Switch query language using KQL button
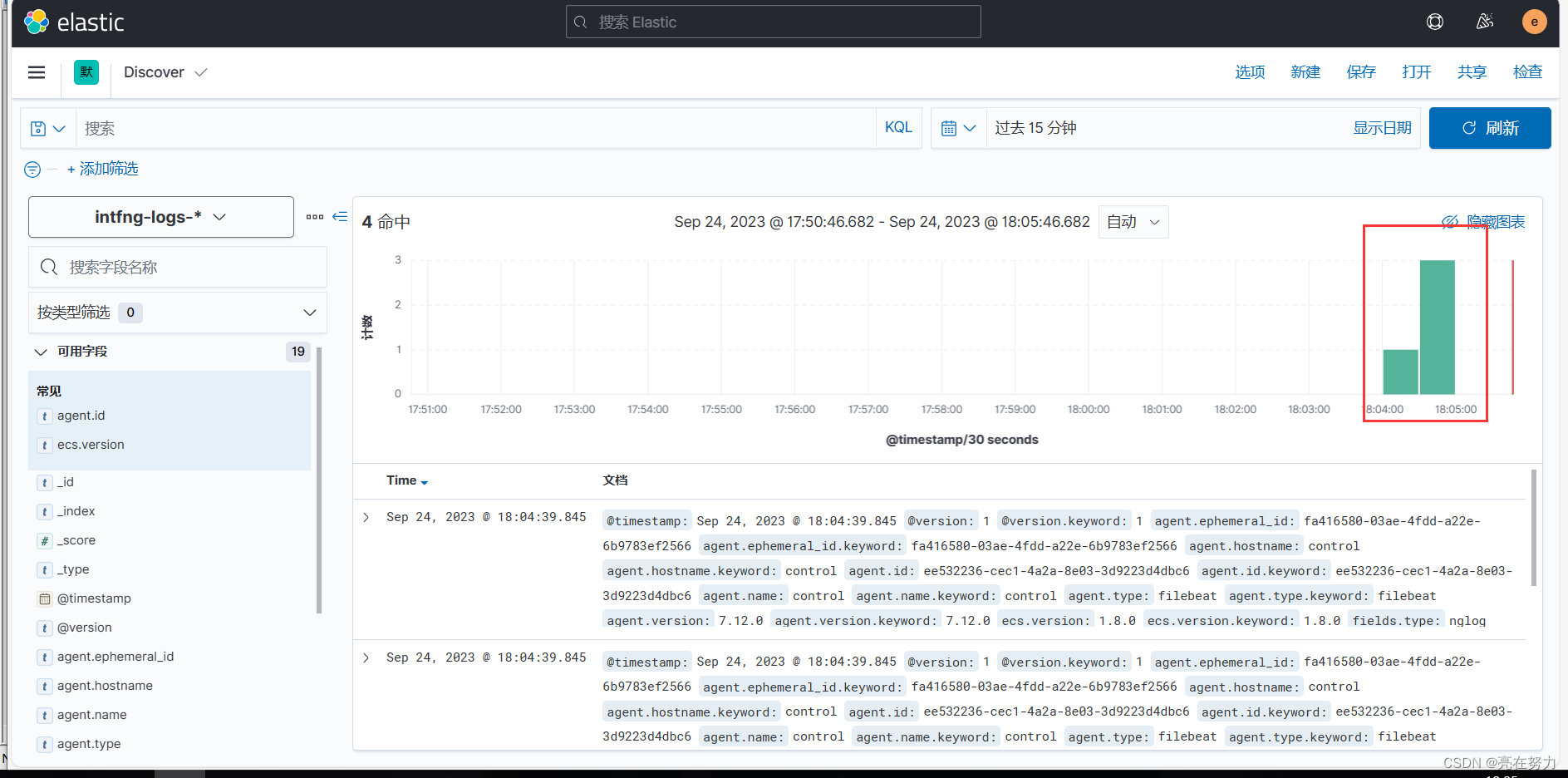 (898, 127)
